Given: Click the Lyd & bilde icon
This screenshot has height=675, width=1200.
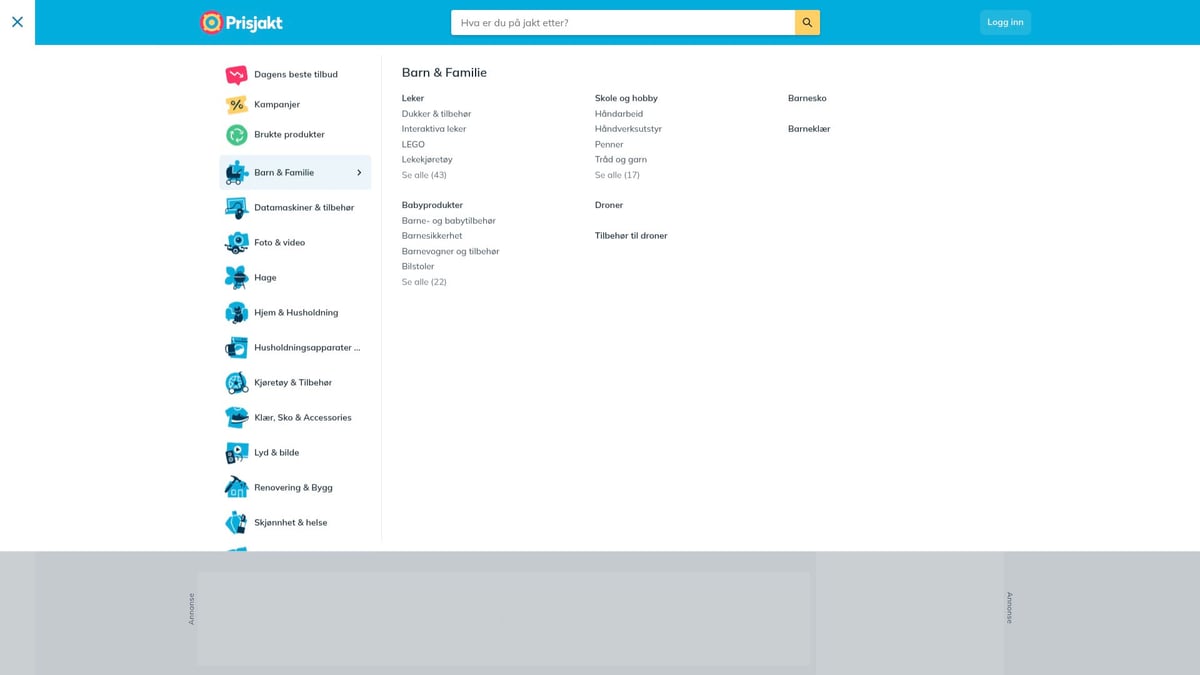Looking at the screenshot, I should tap(236, 452).
